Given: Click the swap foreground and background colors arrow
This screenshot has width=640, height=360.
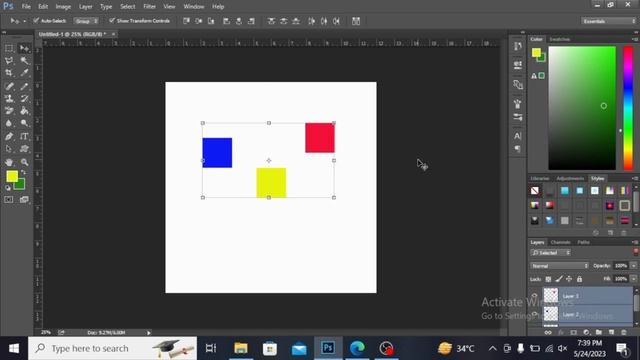Looking at the screenshot, I should coord(23,173).
